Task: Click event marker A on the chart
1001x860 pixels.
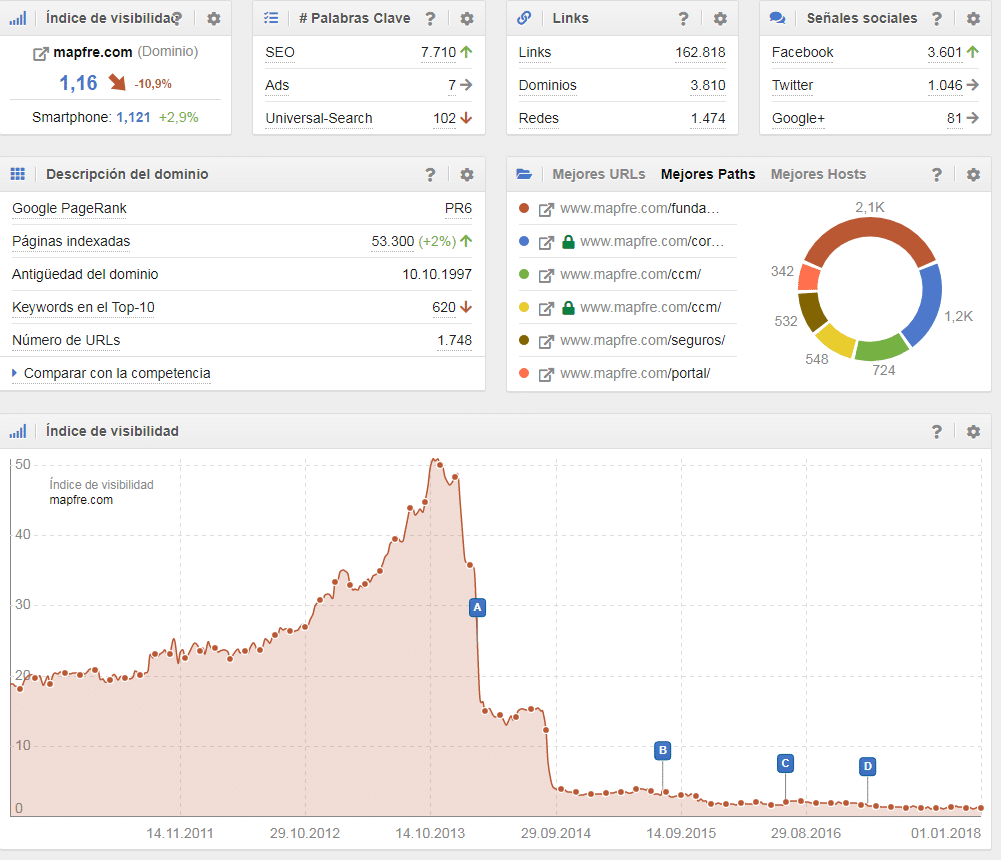Action: tap(478, 608)
